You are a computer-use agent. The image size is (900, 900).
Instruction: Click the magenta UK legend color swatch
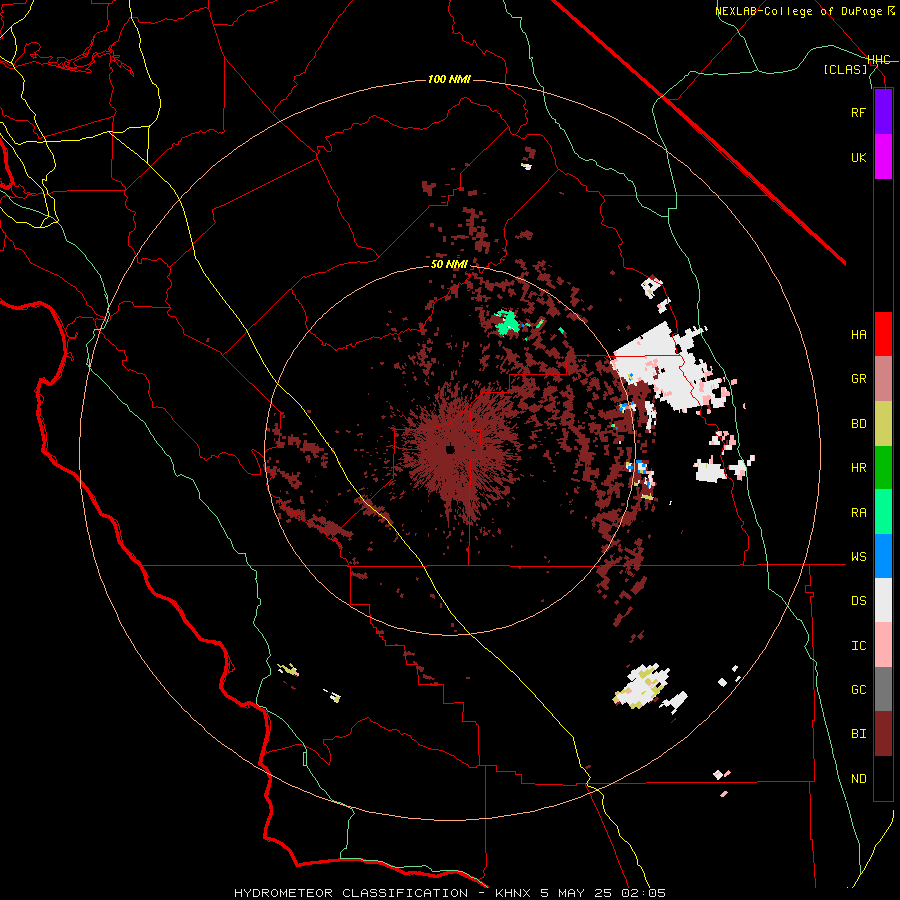883,157
